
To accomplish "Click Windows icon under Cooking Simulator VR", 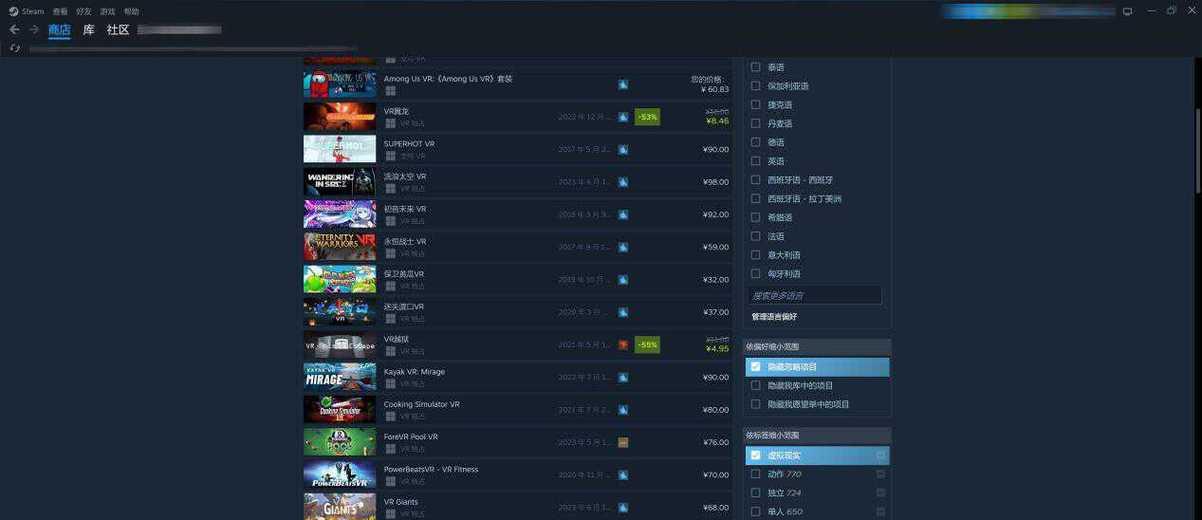I will [390, 416].
